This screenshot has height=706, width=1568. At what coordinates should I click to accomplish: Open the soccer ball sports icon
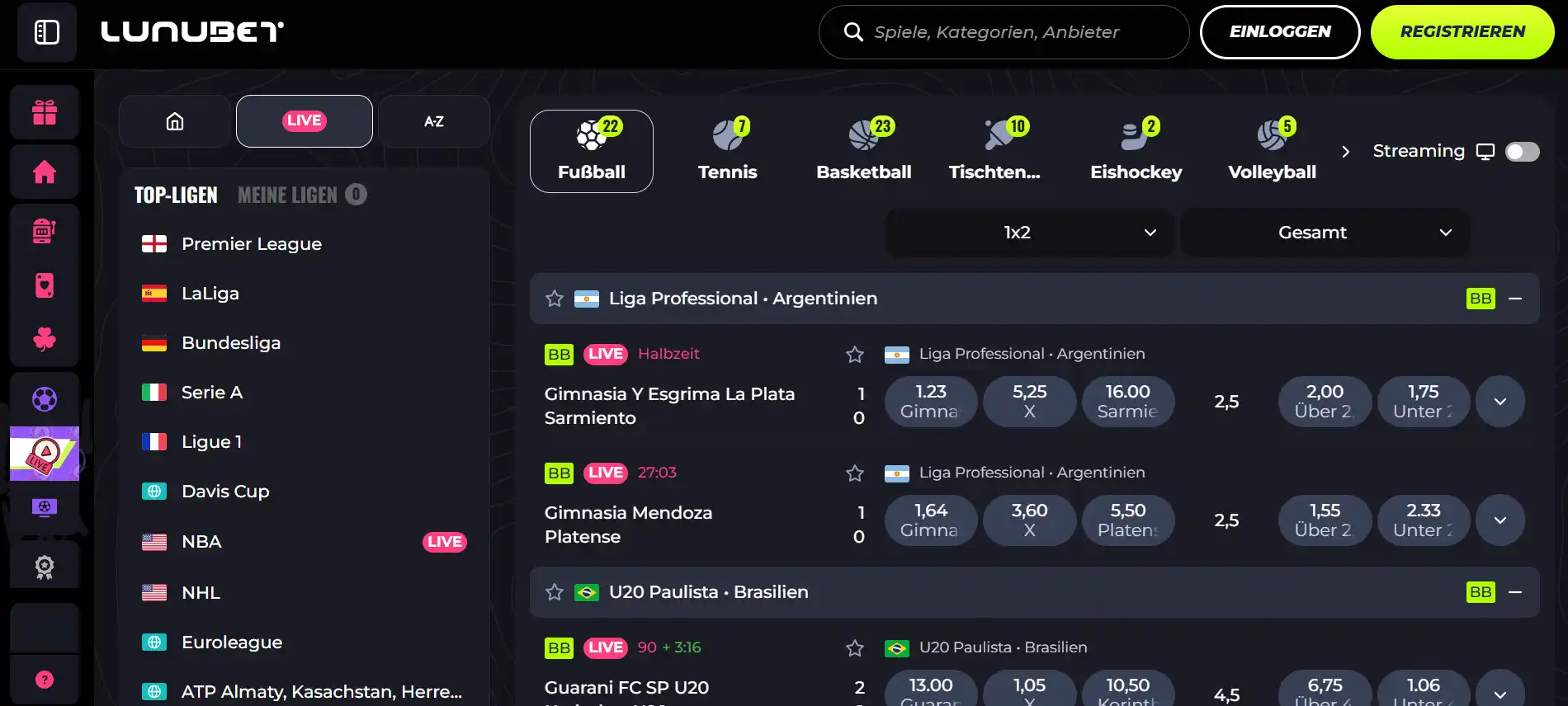click(45, 399)
